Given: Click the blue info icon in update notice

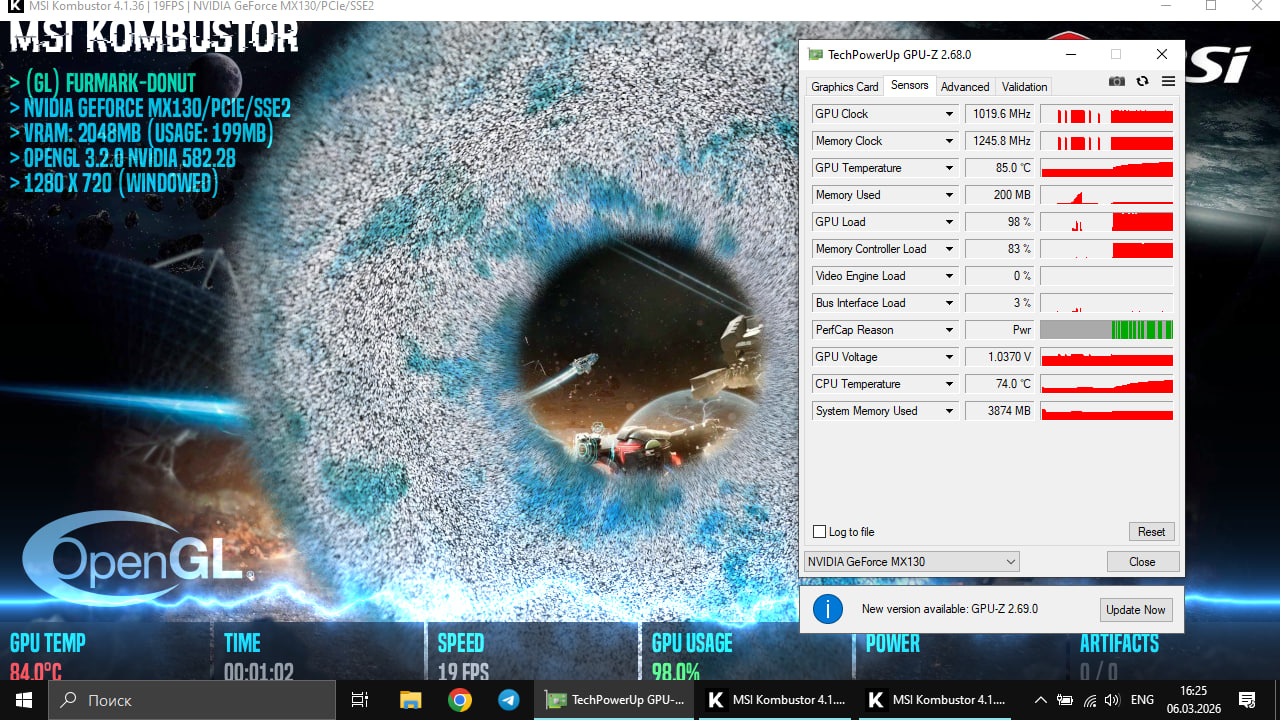Looking at the screenshot, I should pyautogui.click(x=828, y=609).
